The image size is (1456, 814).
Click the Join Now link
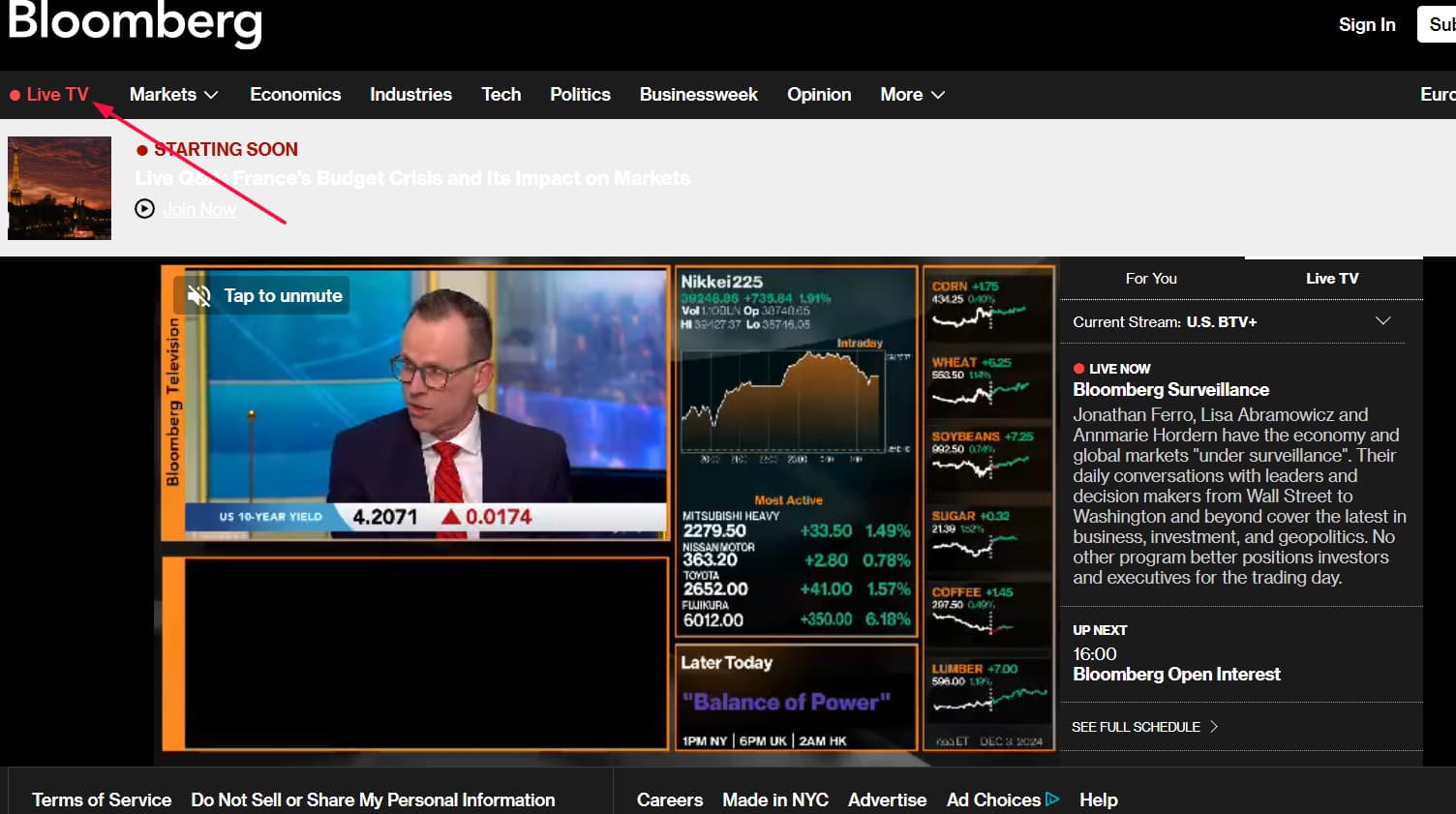click(198, 209)
